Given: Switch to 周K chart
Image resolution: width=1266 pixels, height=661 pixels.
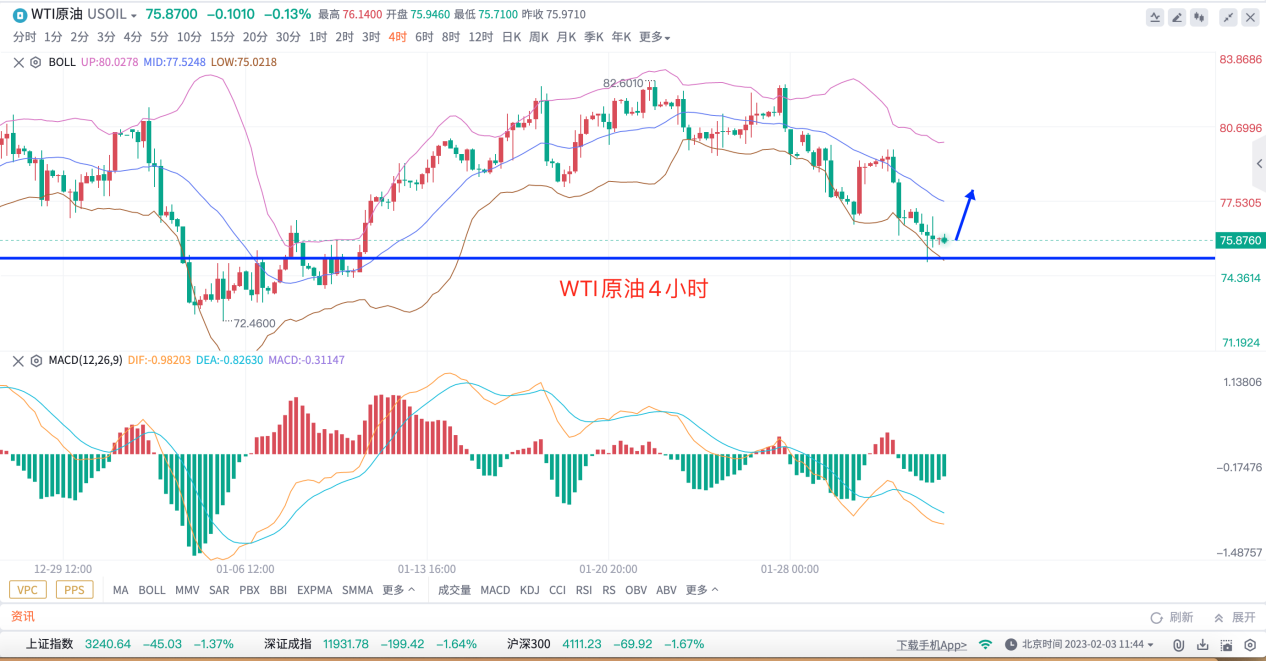Looking at the screenshot, I should (x=539, y=37).
